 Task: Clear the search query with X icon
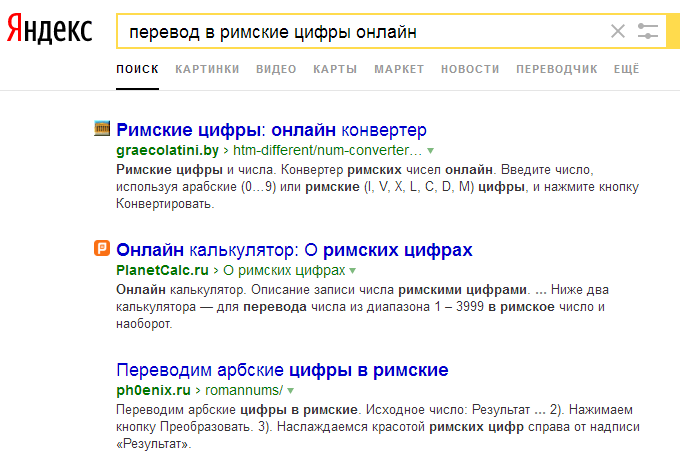618,31
